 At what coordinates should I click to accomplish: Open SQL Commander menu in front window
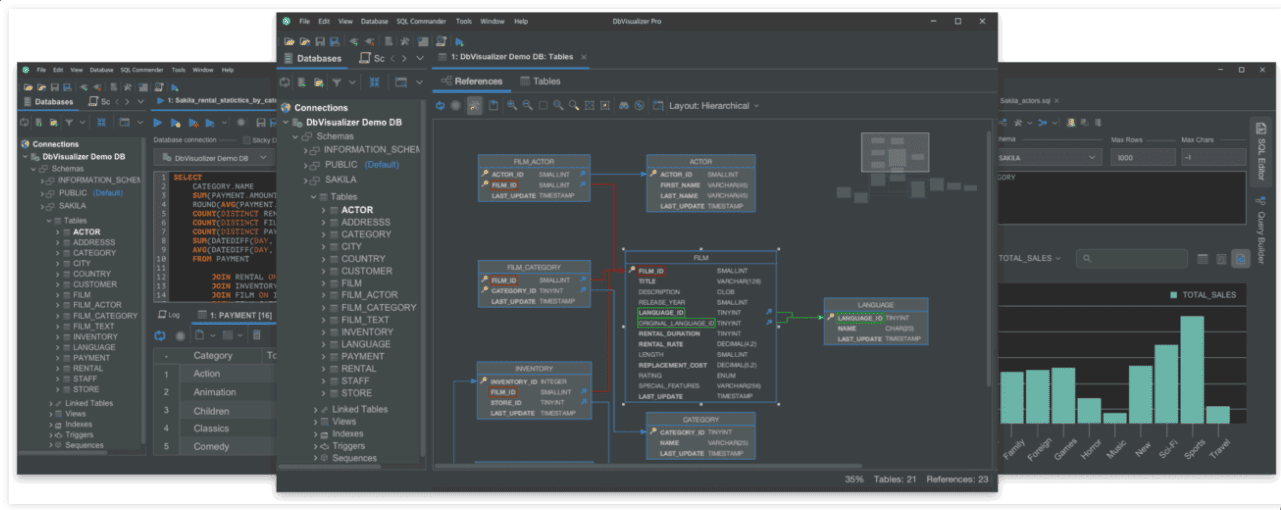(x=421, y=21)
